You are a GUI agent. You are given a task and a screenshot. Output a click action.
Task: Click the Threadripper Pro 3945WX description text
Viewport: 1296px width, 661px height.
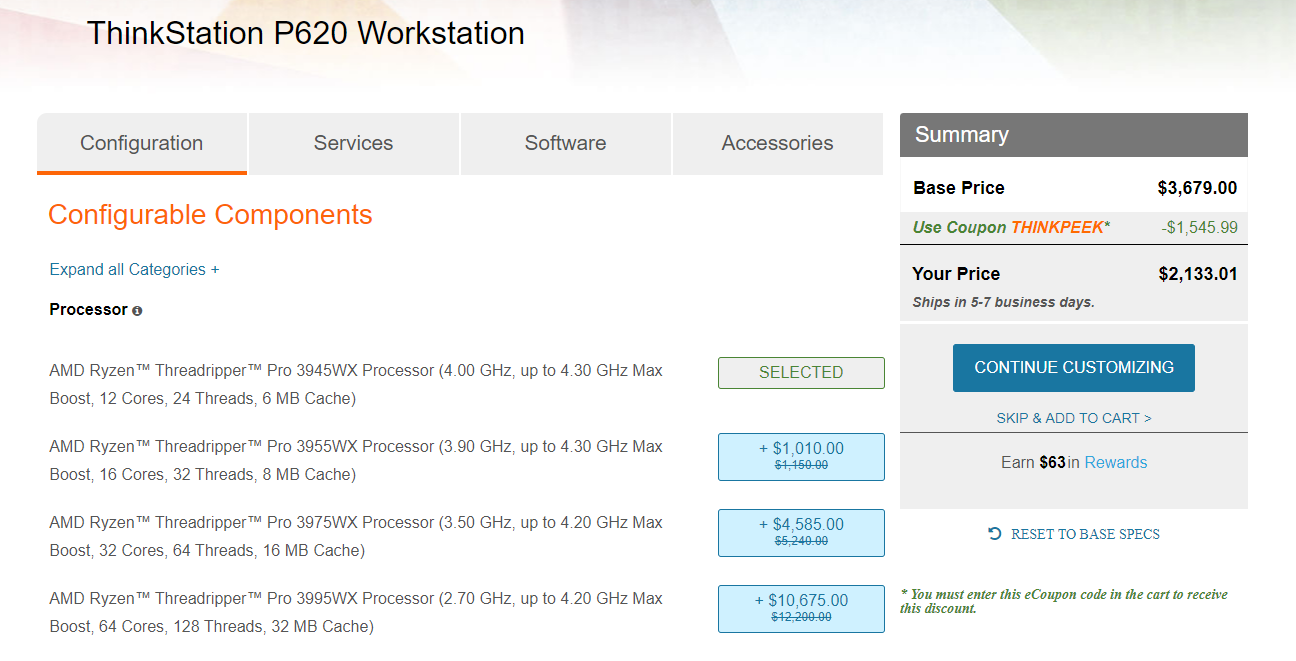click(x=356, y=385)
